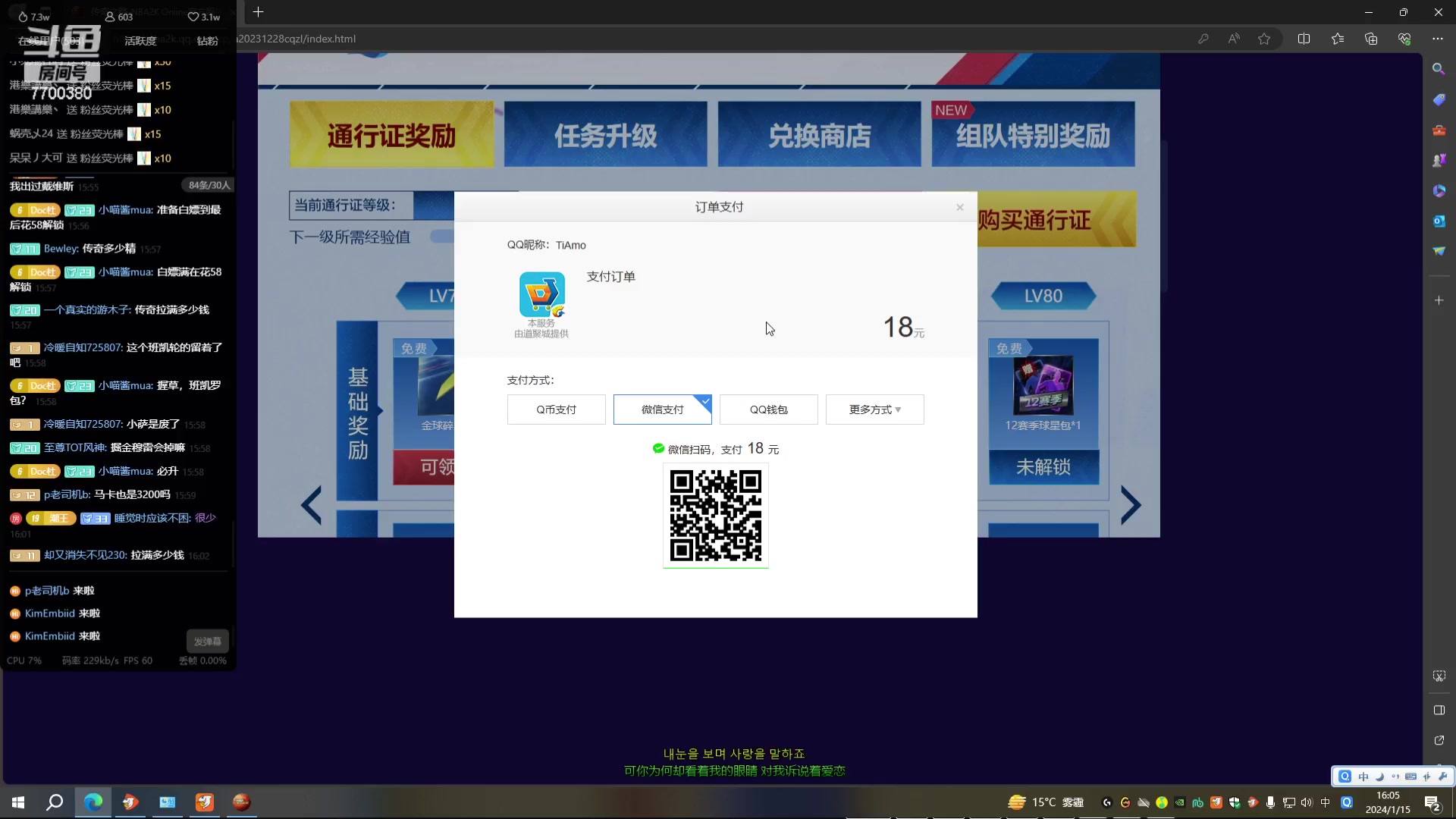Add a sidebar app with plus icon
The height and width of the screenshot is (819, 1456).
click(1439, 300)
